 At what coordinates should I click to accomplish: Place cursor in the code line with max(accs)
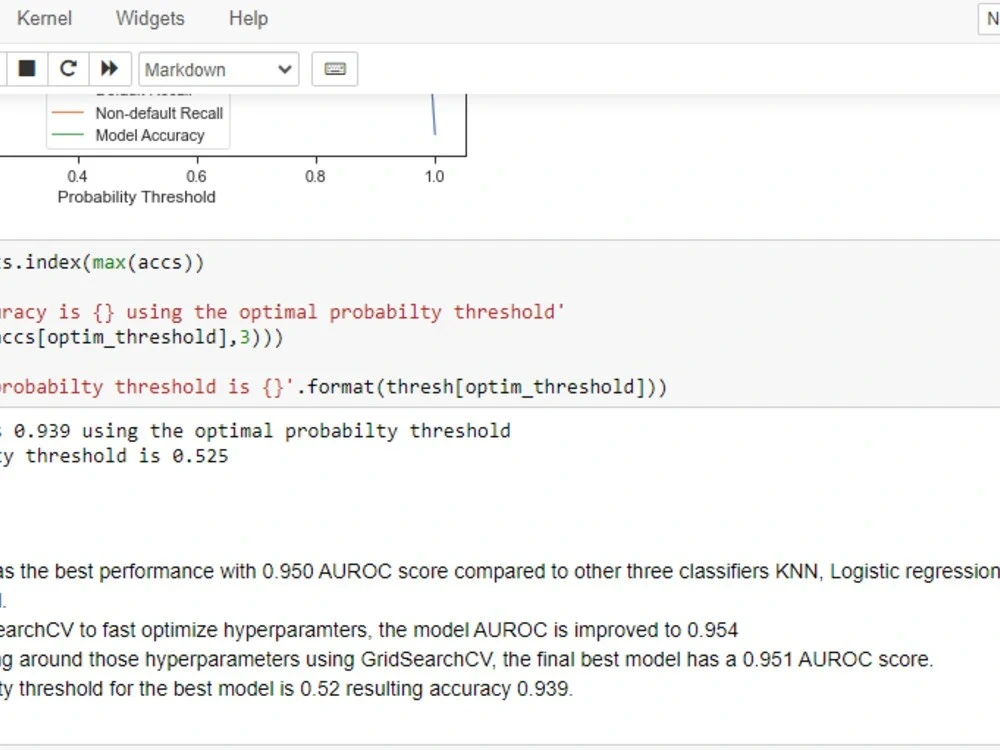click(x=102, y=262)
